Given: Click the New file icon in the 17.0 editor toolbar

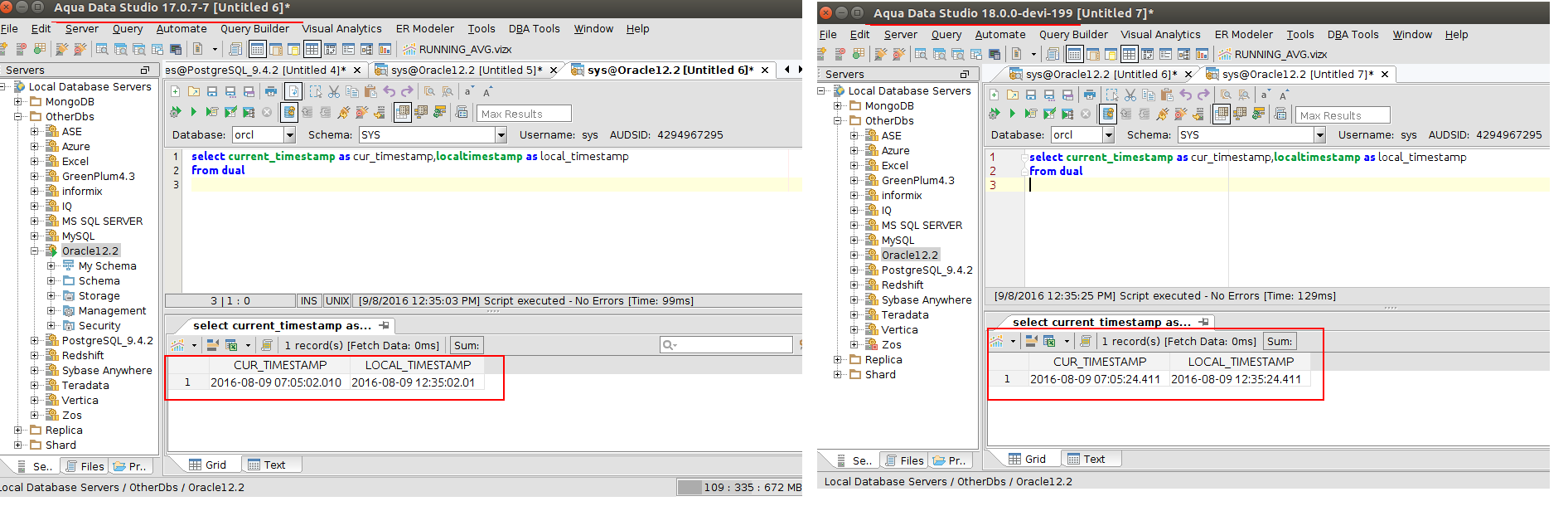Looking at the screenshot, I should click(x=175, y=91).
